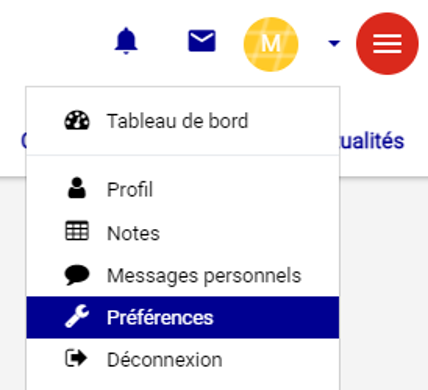
Task: Choose the highlighted Préférences entry
Action: pos(183,317)
